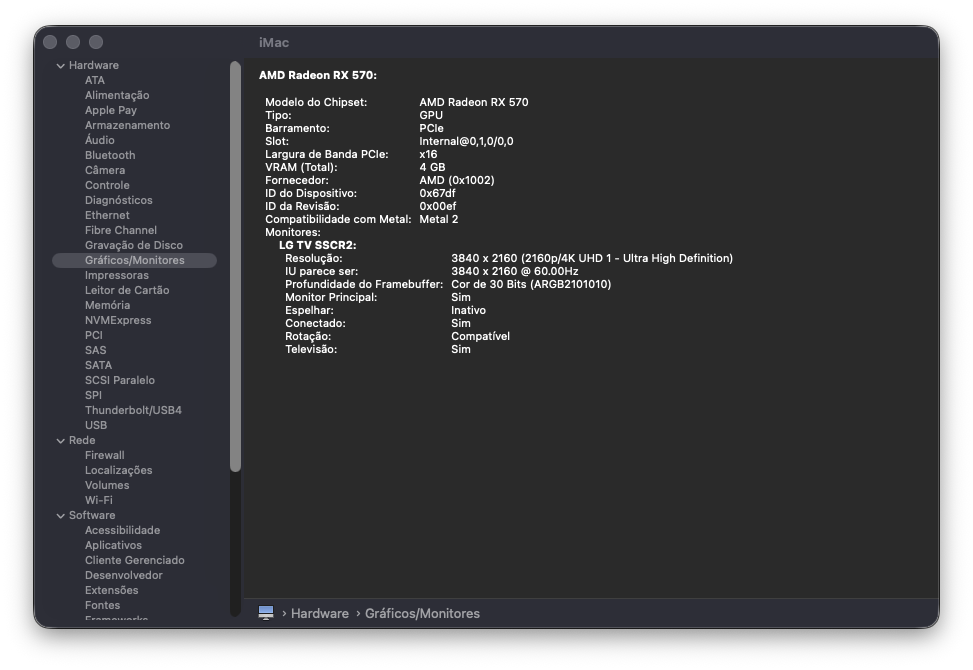This screenshot has width=973, height=670.
Task: Select the framebuffer depth value ARGB2101010
Action: pos(531,284)
